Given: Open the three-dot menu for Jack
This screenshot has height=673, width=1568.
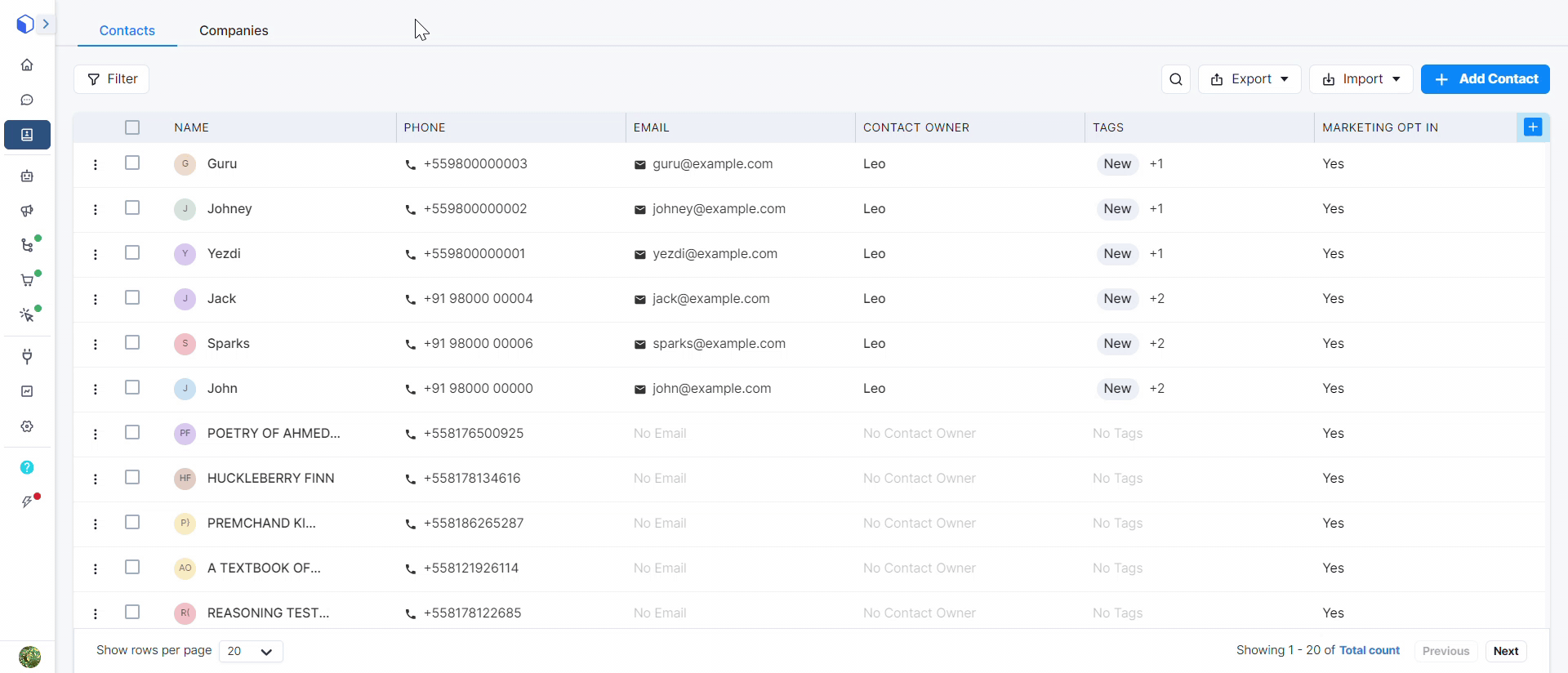Looking at the screenshot, I should coord(96,299).
